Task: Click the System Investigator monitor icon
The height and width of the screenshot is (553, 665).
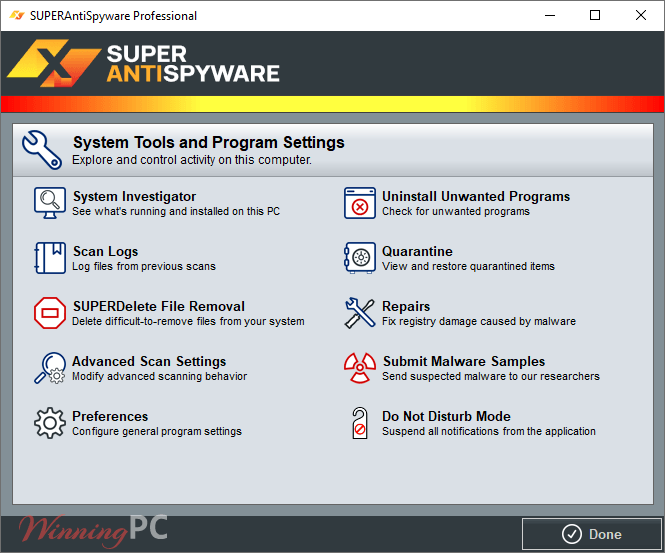Action: point(50,203)
